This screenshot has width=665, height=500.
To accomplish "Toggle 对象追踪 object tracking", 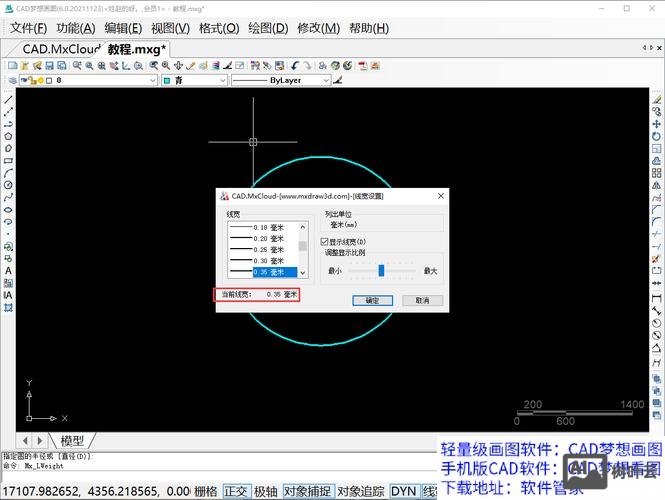I will pyautogui.click(x=361, y=492).
